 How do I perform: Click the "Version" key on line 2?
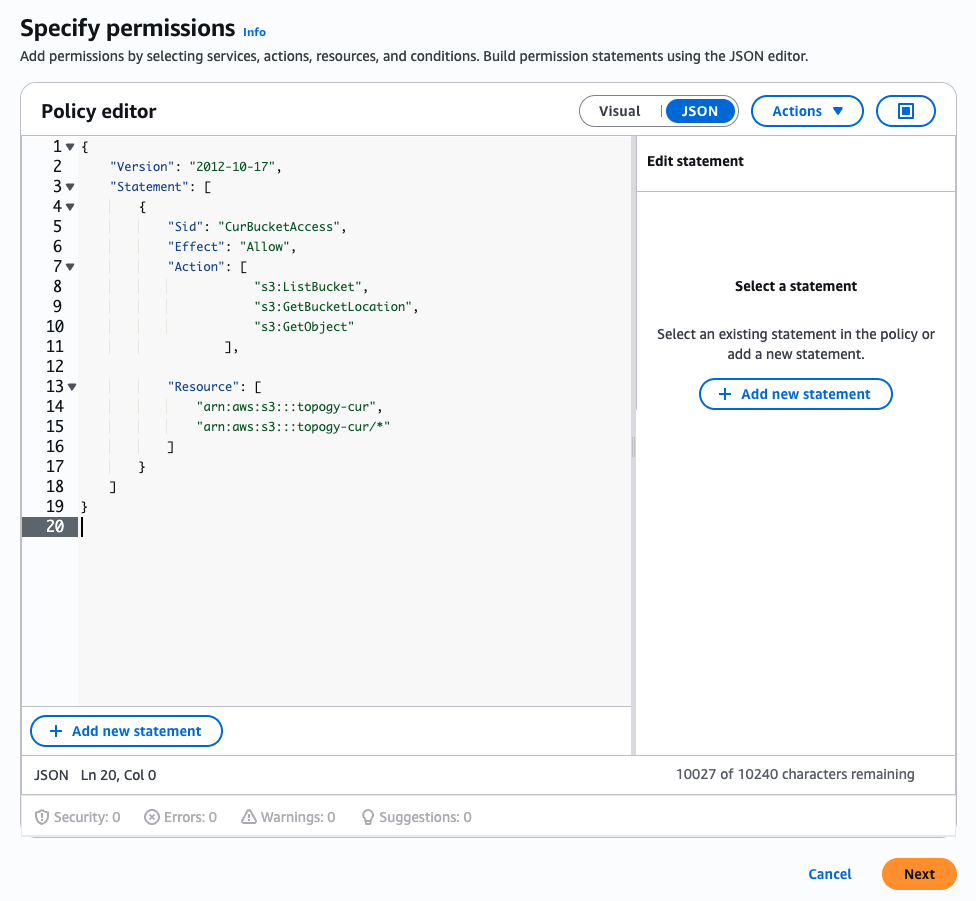click(142, 167)
